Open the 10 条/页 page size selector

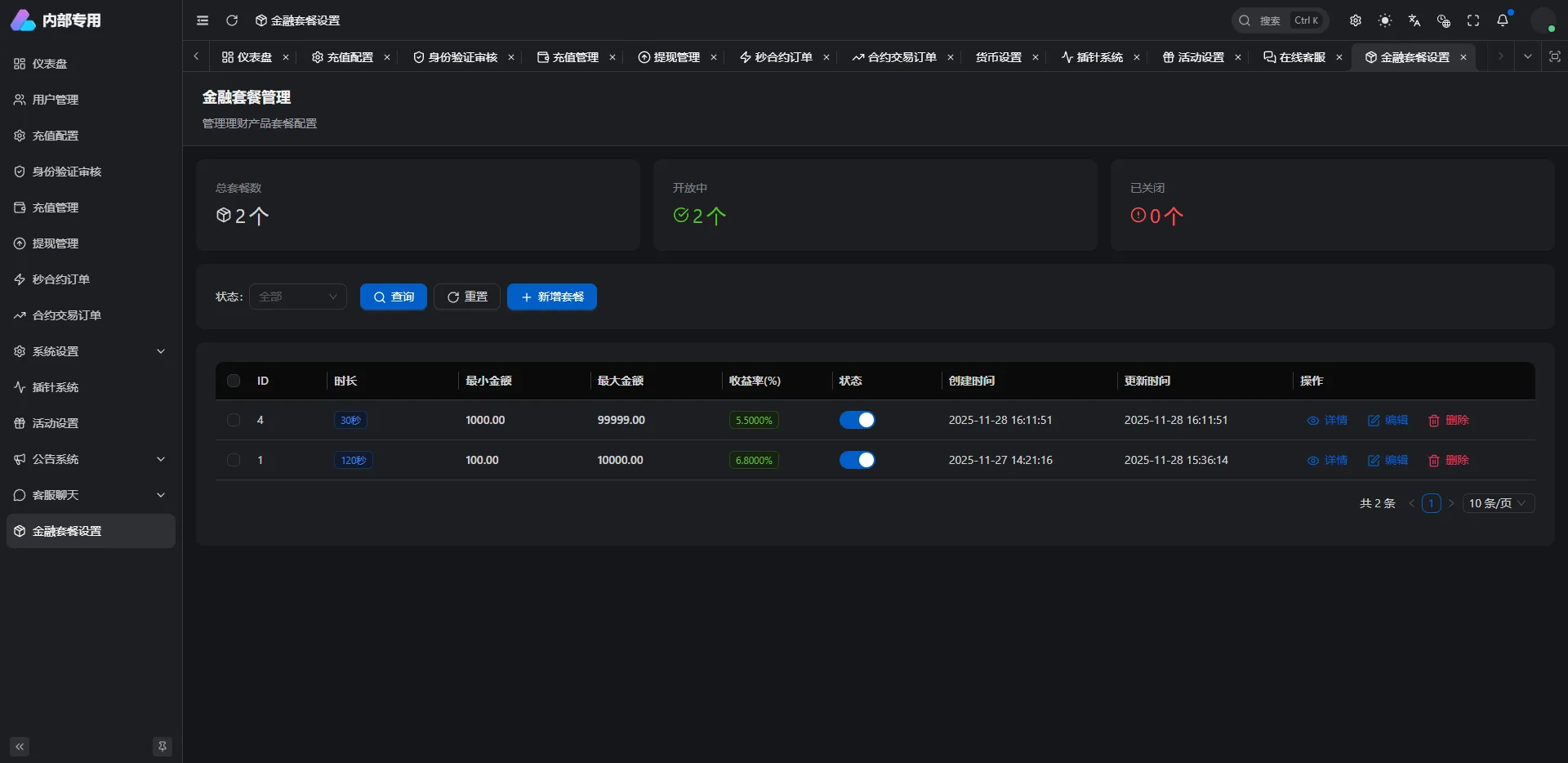click(x=1498, y=503)
